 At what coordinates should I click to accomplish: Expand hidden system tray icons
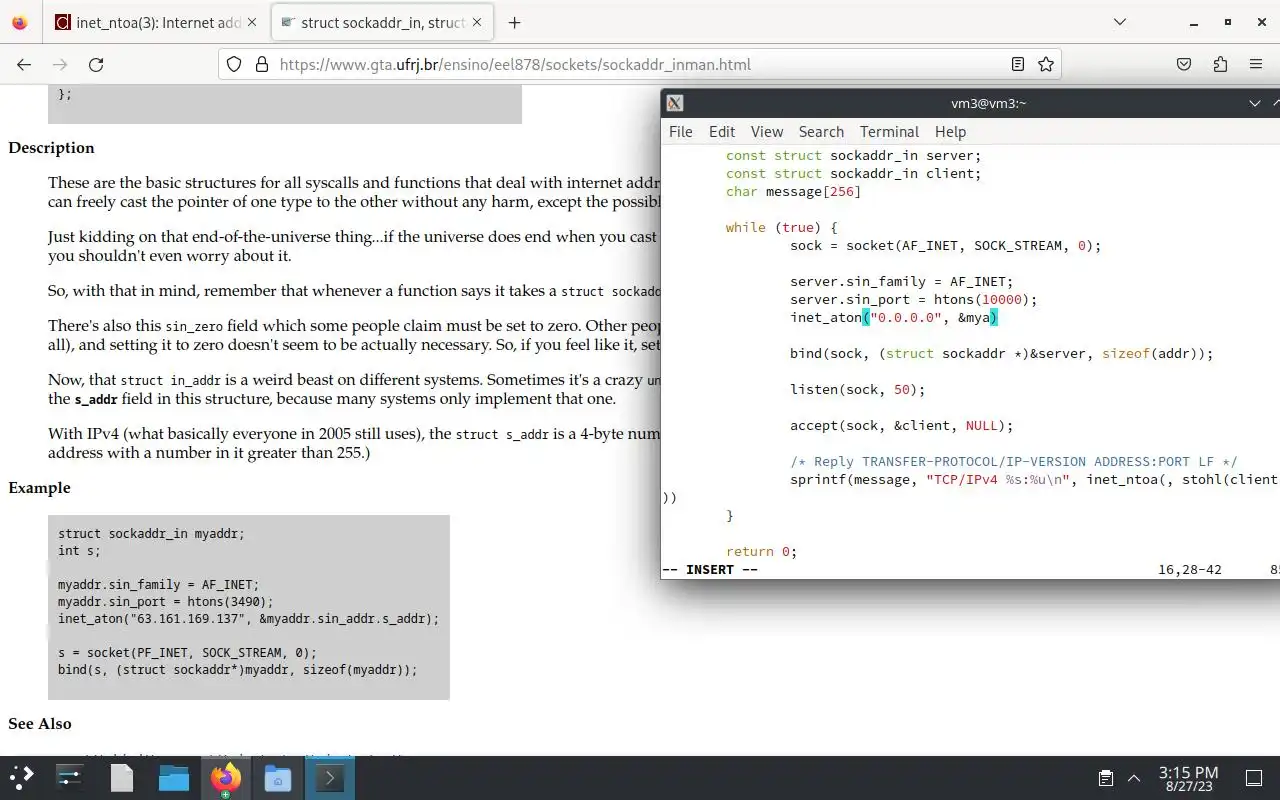click(x=1134, y=778)
